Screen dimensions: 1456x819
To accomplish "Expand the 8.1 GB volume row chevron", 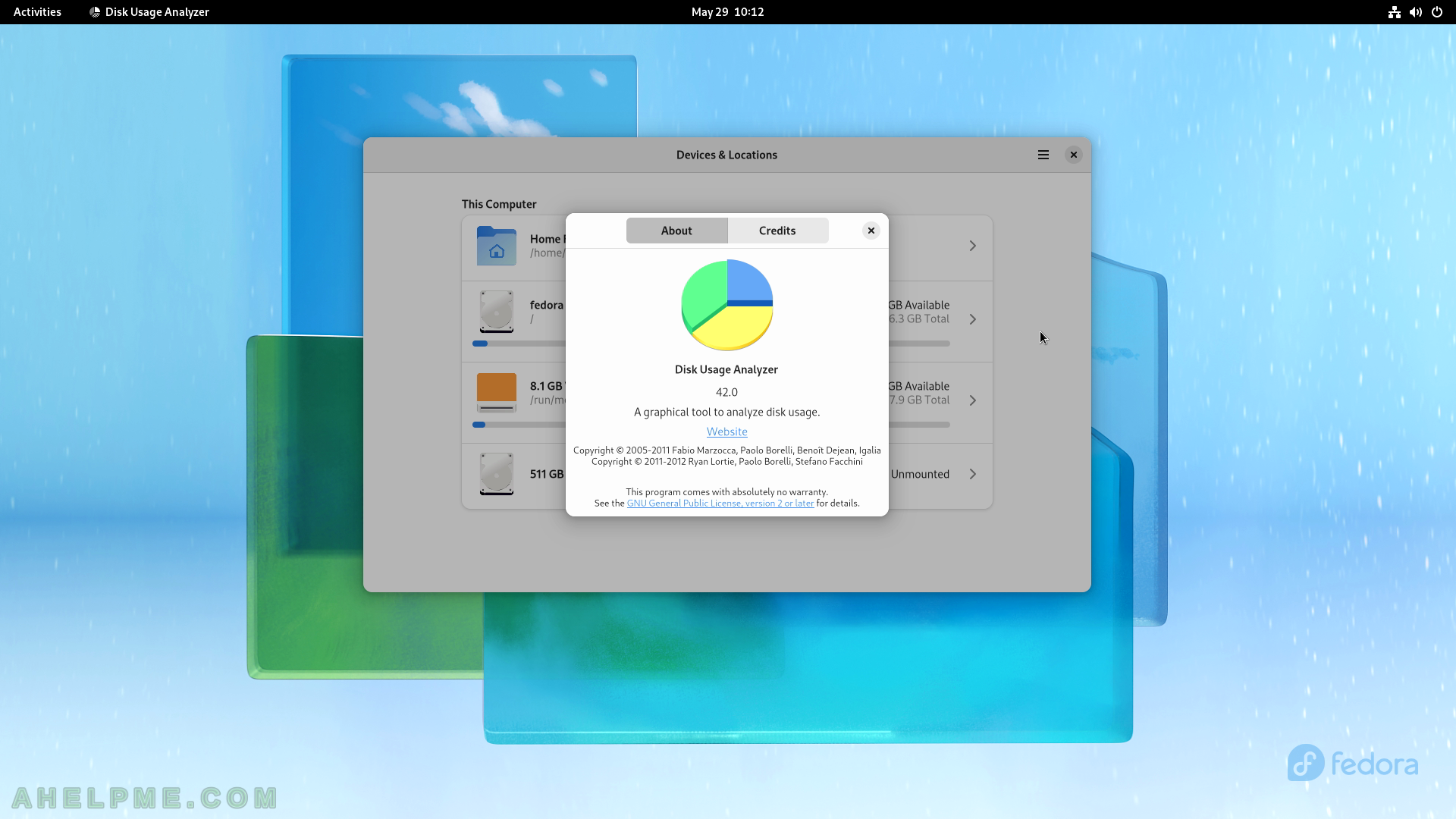I will pos(972,400).
